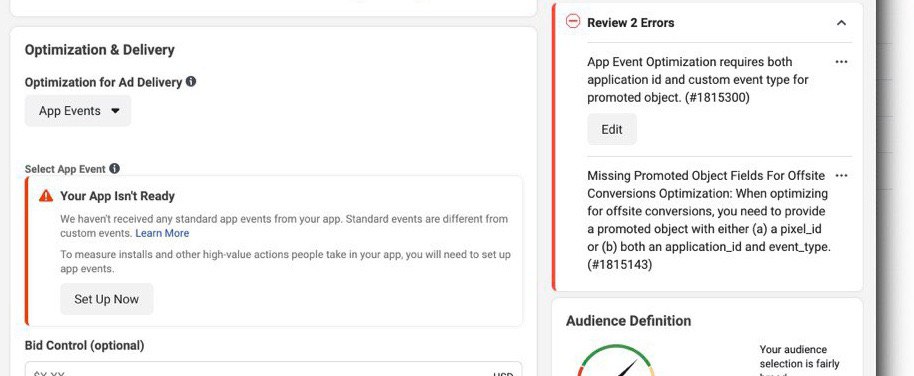Viewport: 914px width, 376px height.
Task: Click the error text mentioning #1815300
Action: [698, 80]
